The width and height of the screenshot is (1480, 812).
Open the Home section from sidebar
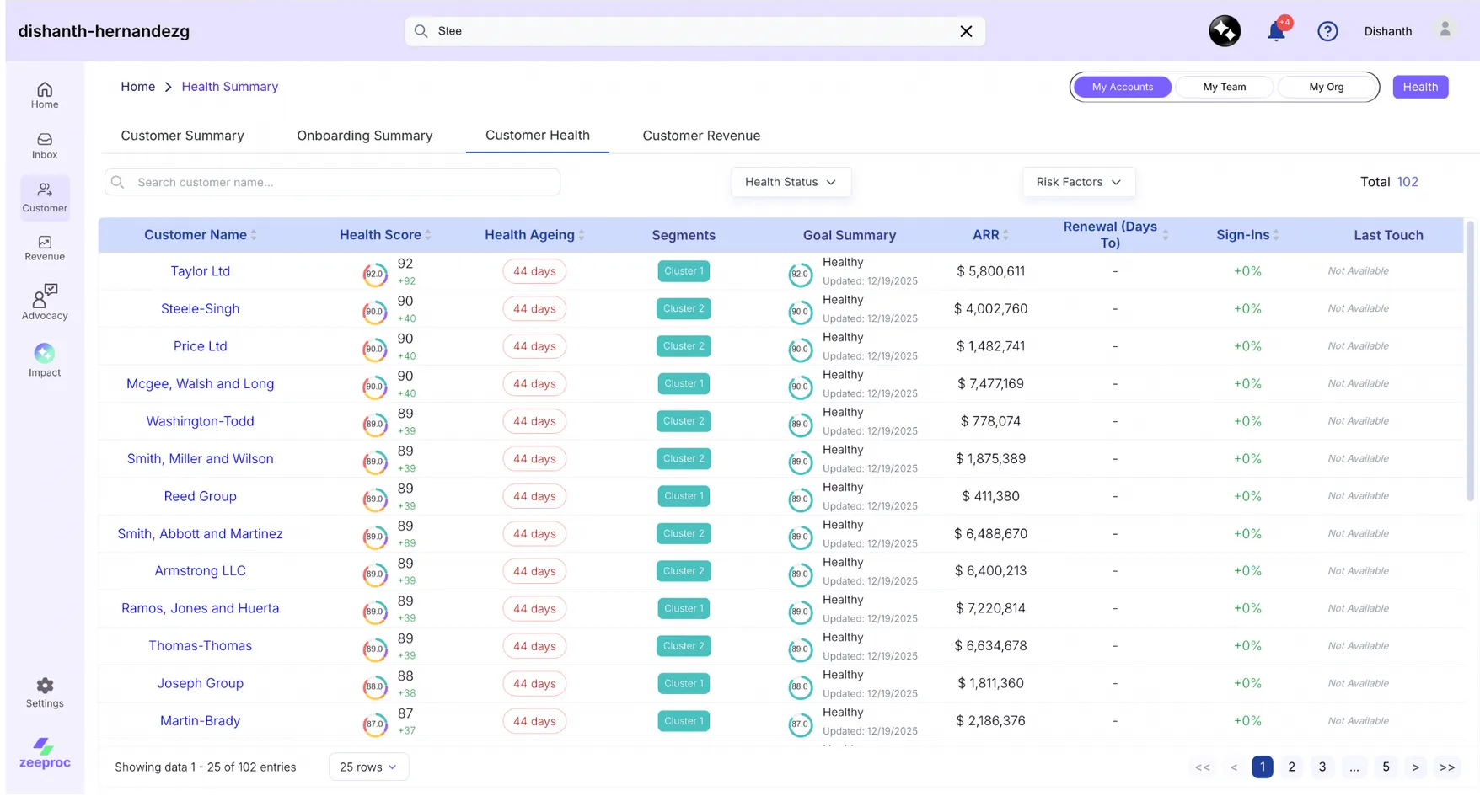44,95
